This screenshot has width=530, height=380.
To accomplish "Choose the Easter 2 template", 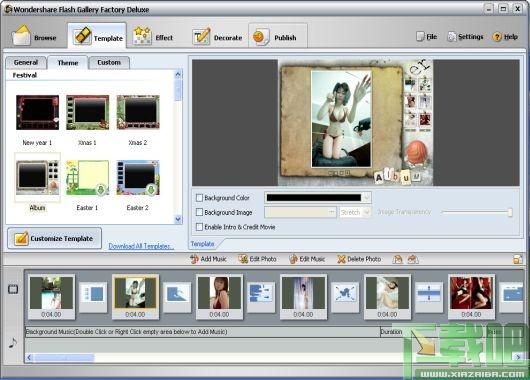I will tap(138, 178).
